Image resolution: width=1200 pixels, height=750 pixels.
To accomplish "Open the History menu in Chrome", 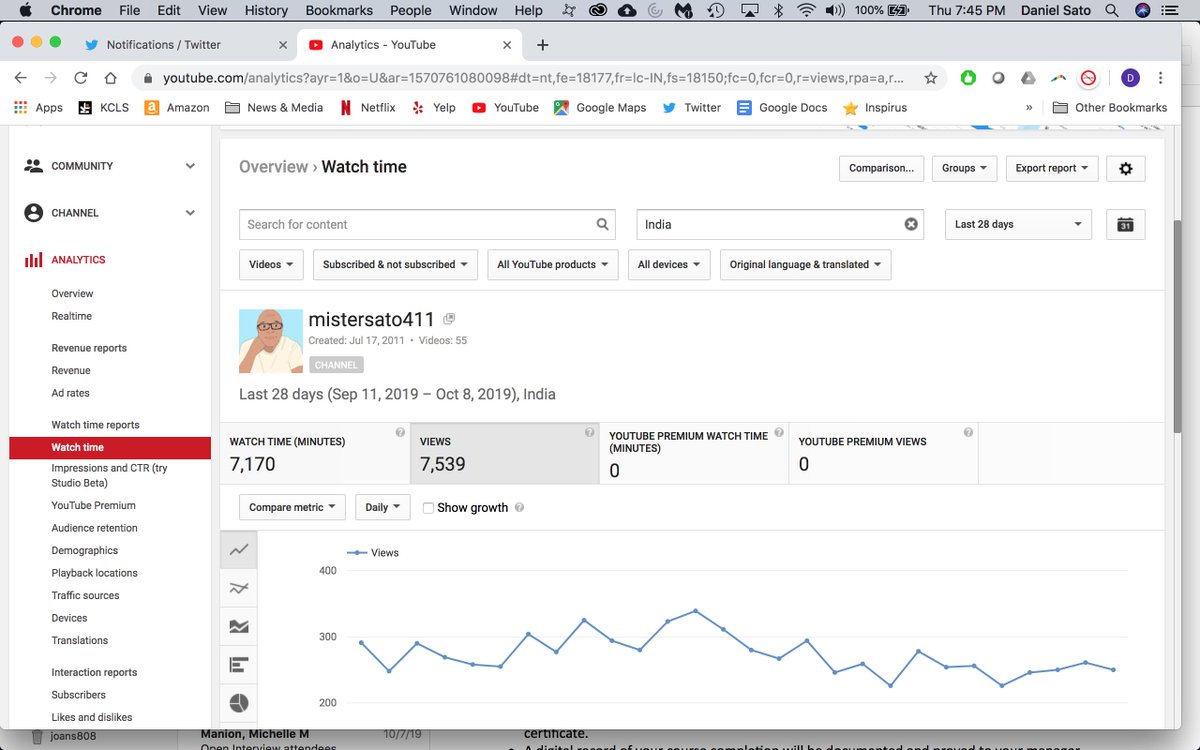I will (266, 10).
